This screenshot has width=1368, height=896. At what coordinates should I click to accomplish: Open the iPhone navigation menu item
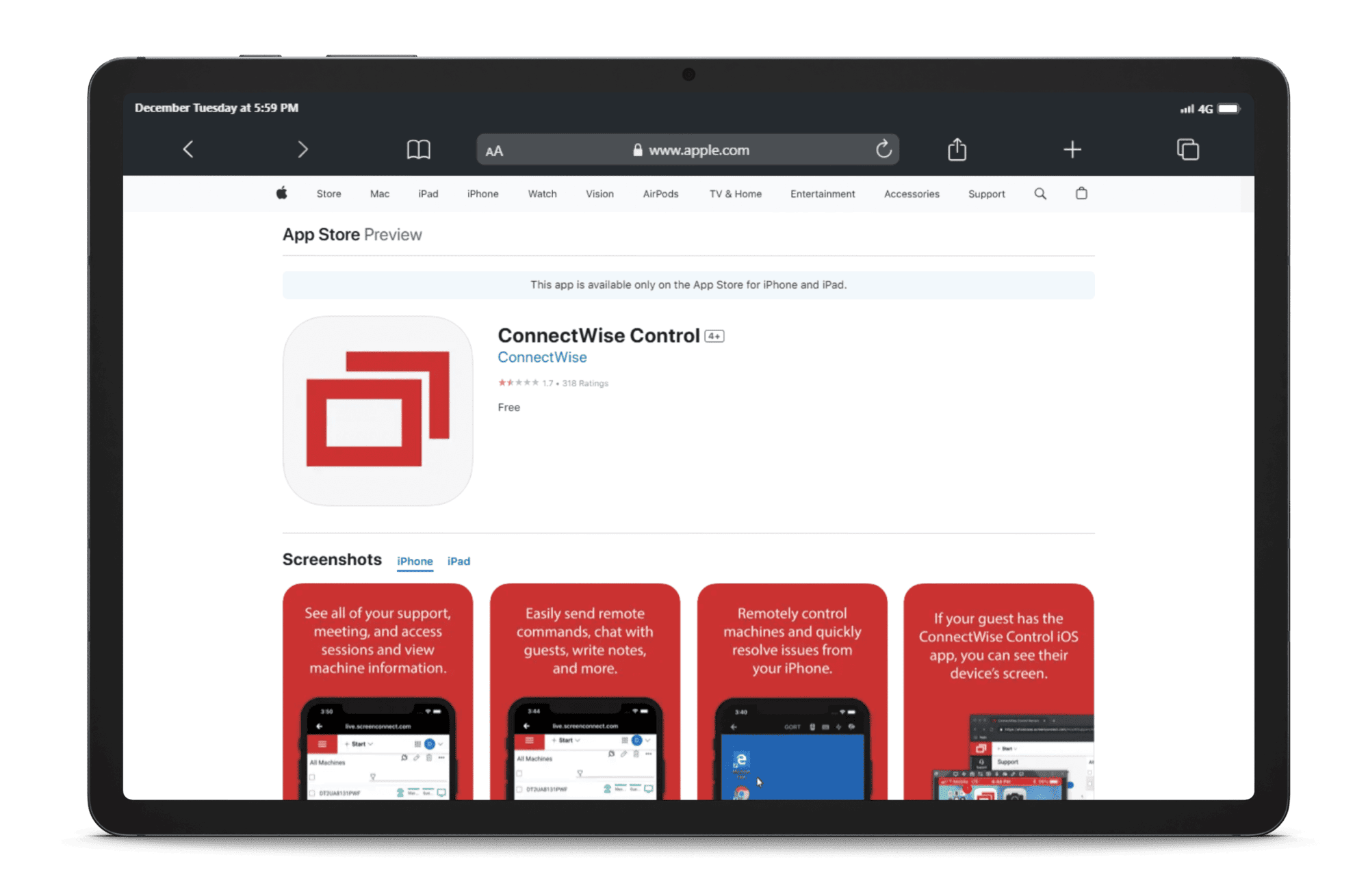(482, 194)
